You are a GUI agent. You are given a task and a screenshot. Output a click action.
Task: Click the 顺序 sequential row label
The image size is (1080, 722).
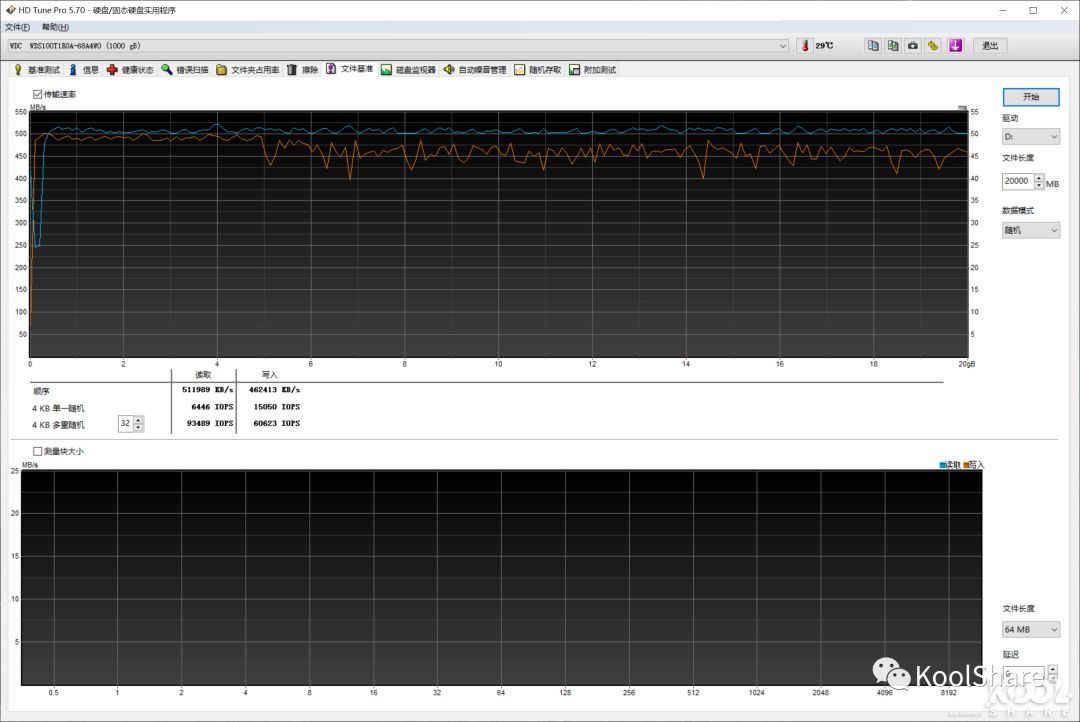click(x=41, y=391)
